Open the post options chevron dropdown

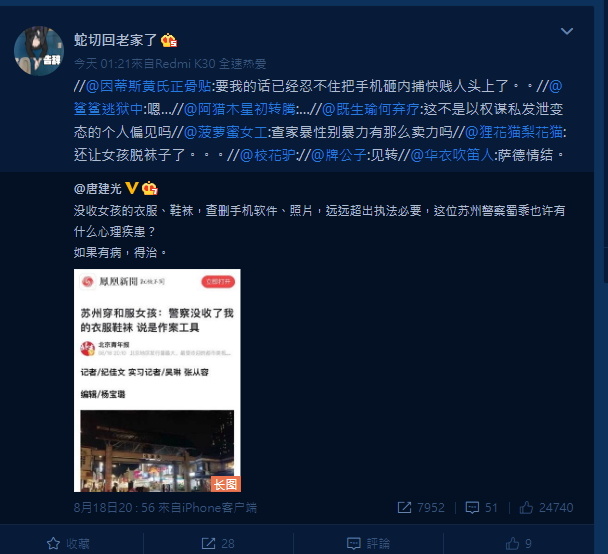tap(567, 31)
